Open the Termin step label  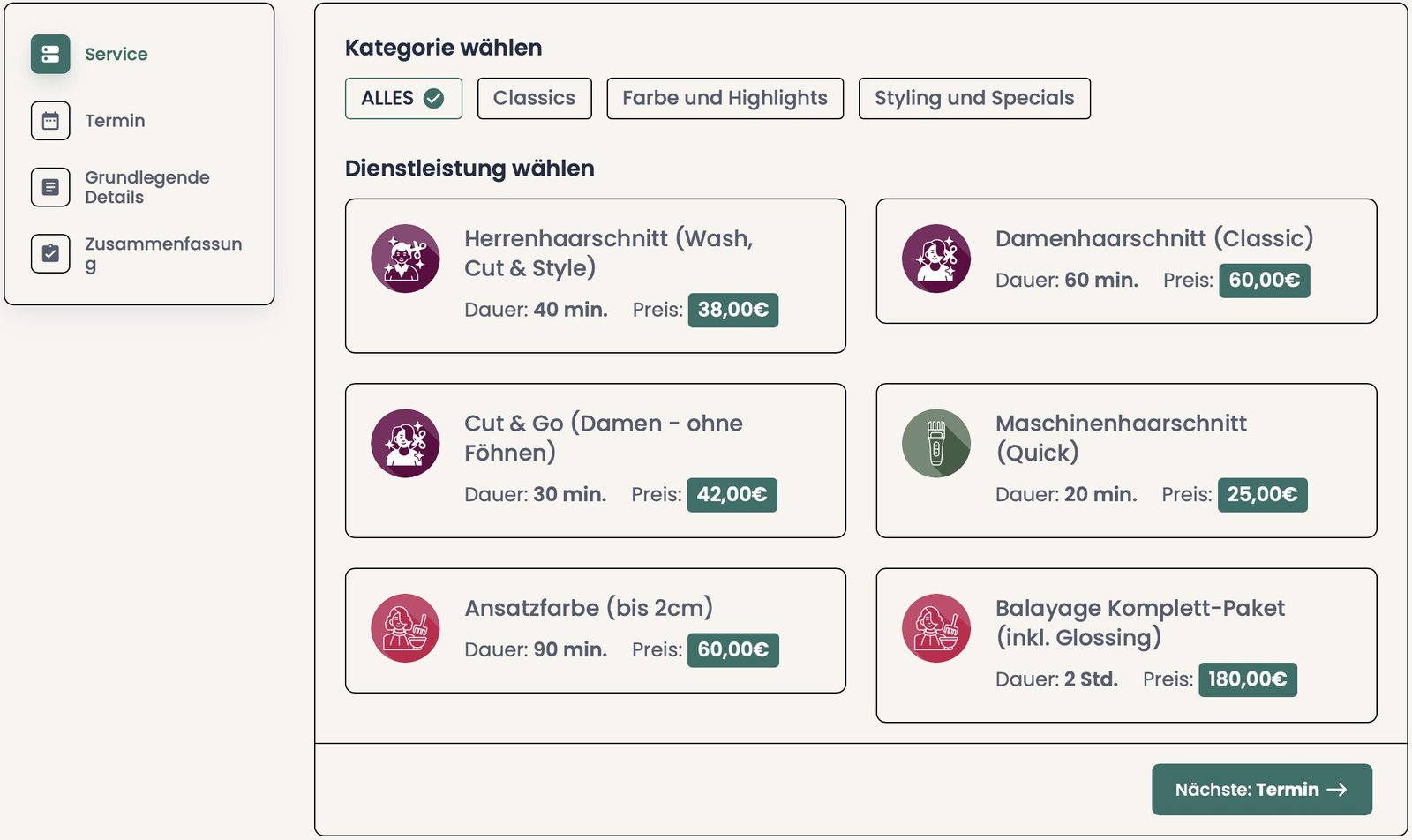pos(115,121)
